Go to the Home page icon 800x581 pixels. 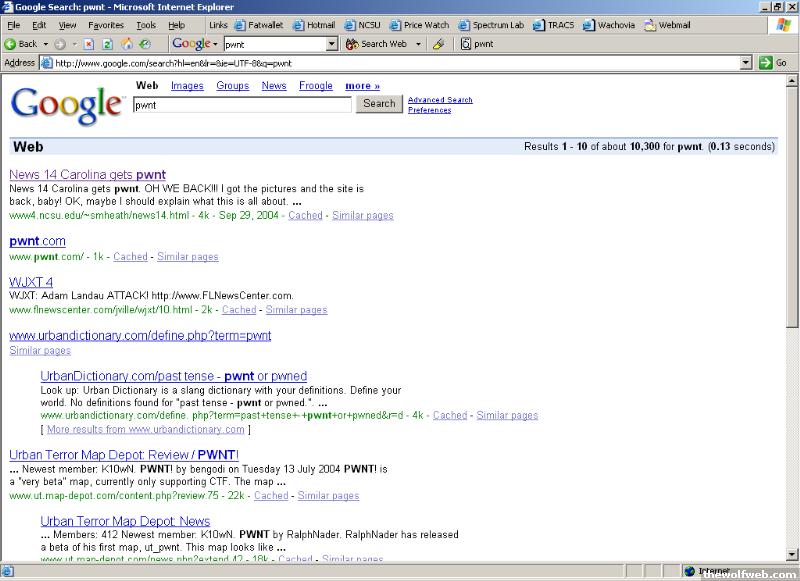127,44
